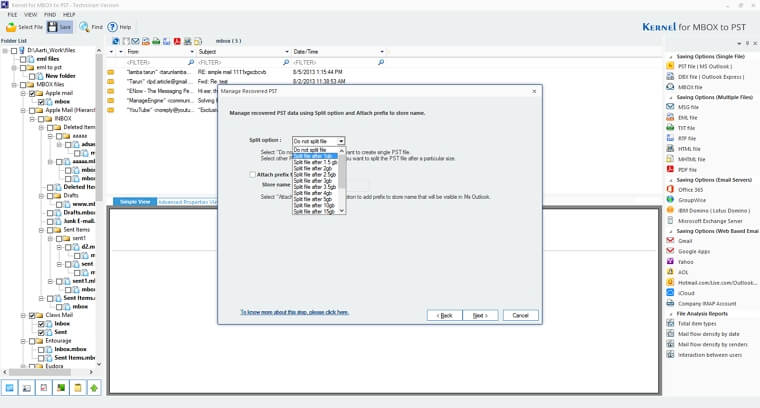Choose EML file saving option
The image size is (760, 408).
687,118
